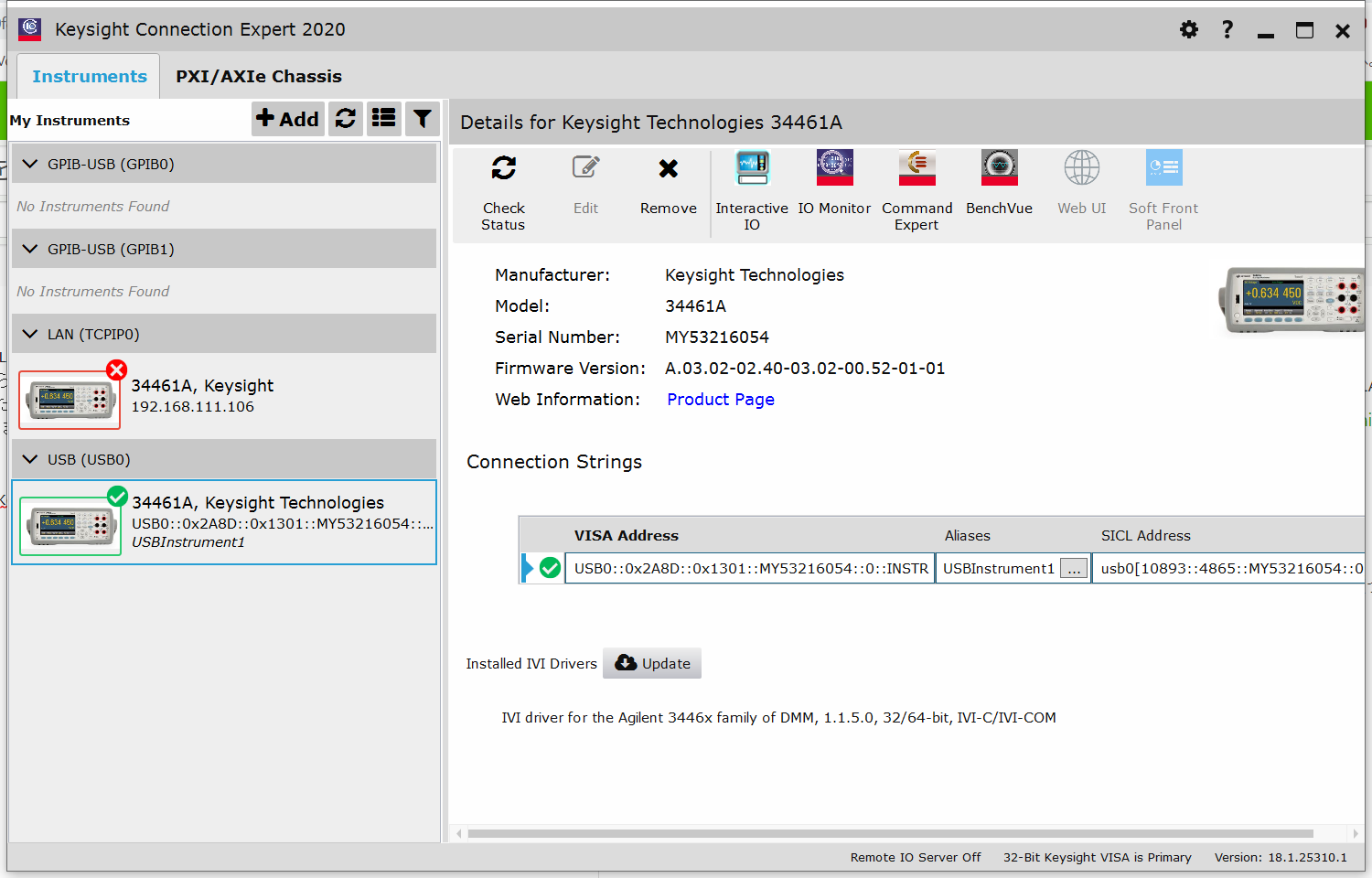Open the Product Page link

720,400
